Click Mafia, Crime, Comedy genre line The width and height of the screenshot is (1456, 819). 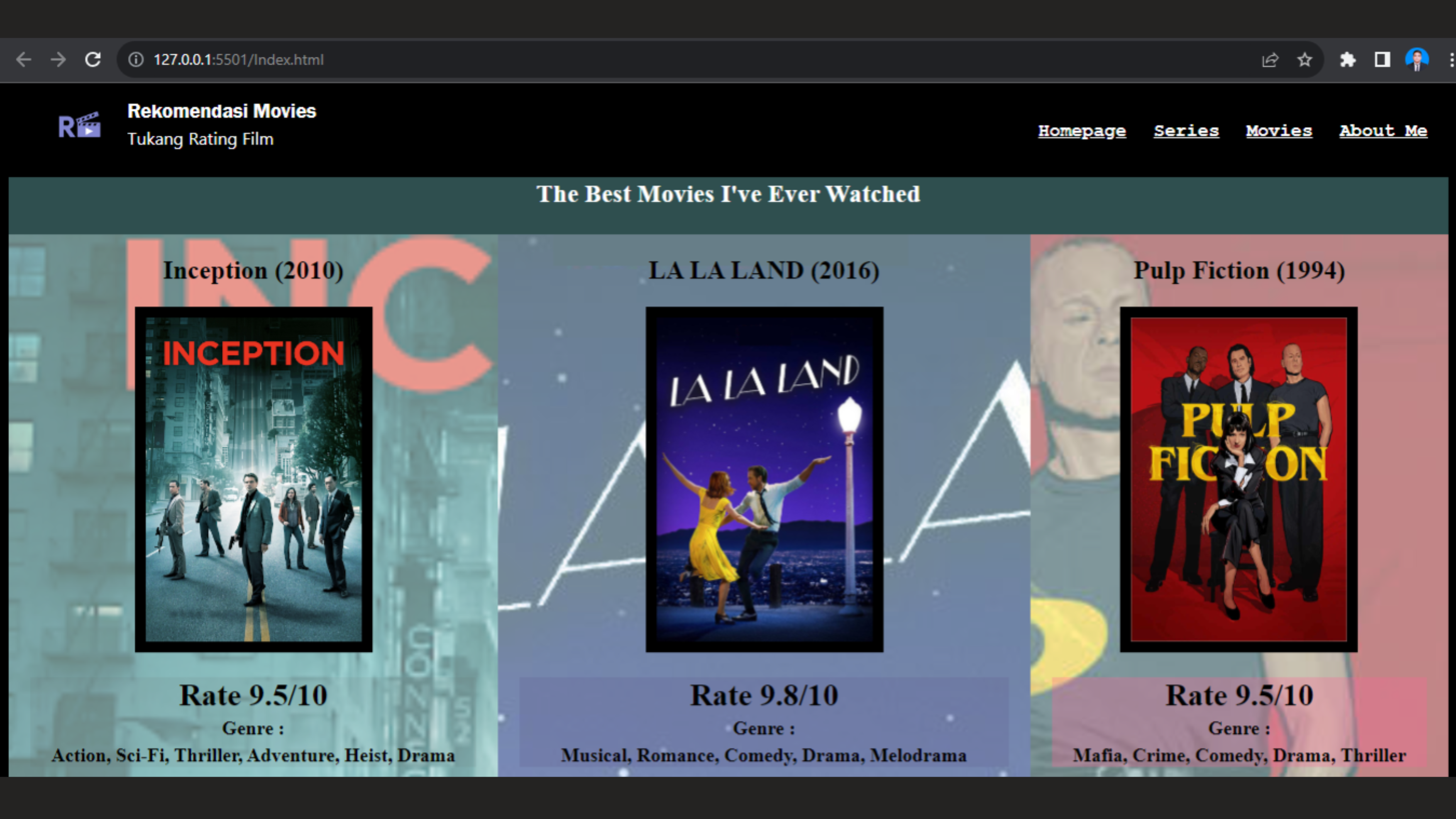coord(1239,755)
